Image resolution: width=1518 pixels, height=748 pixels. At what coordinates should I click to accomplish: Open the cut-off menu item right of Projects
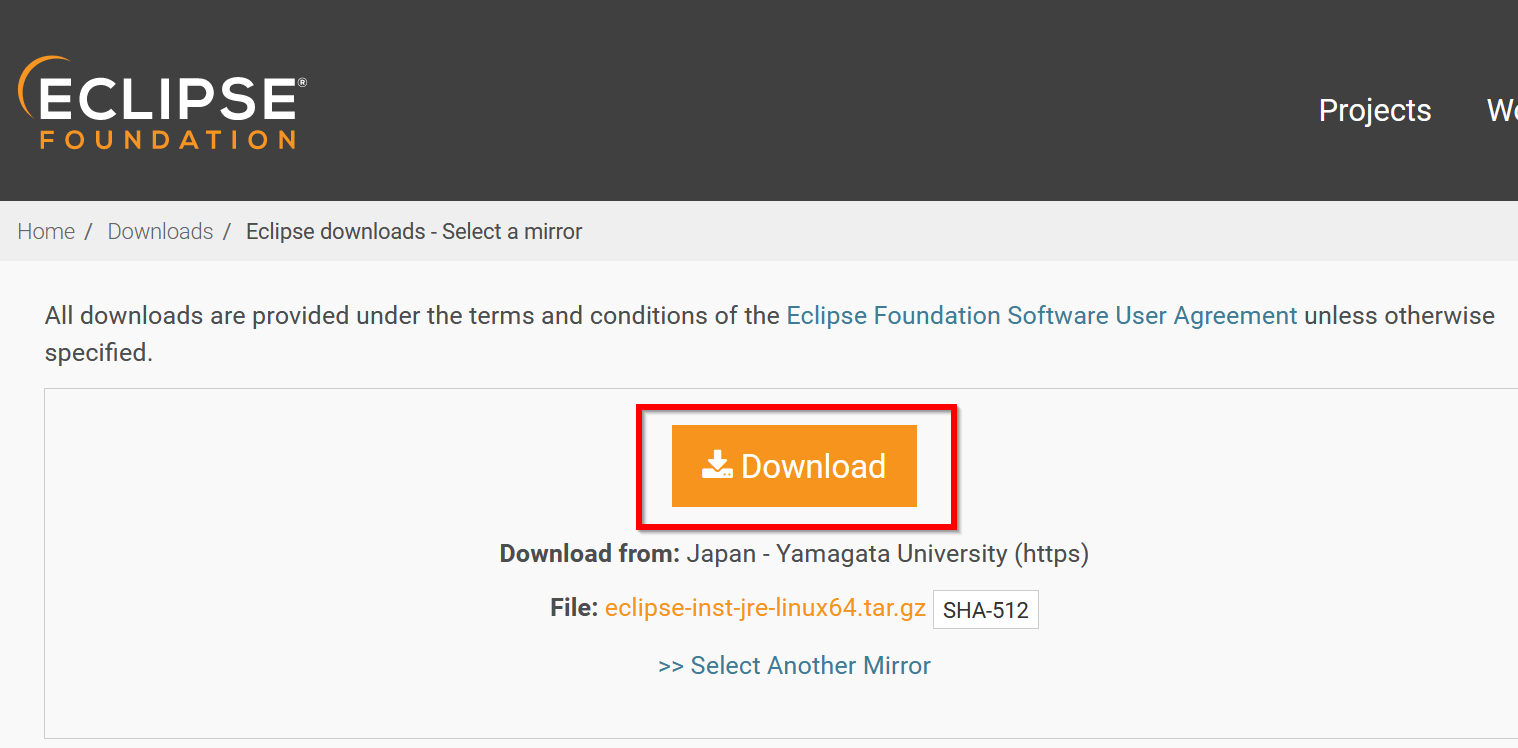(x=1502, y=110)
